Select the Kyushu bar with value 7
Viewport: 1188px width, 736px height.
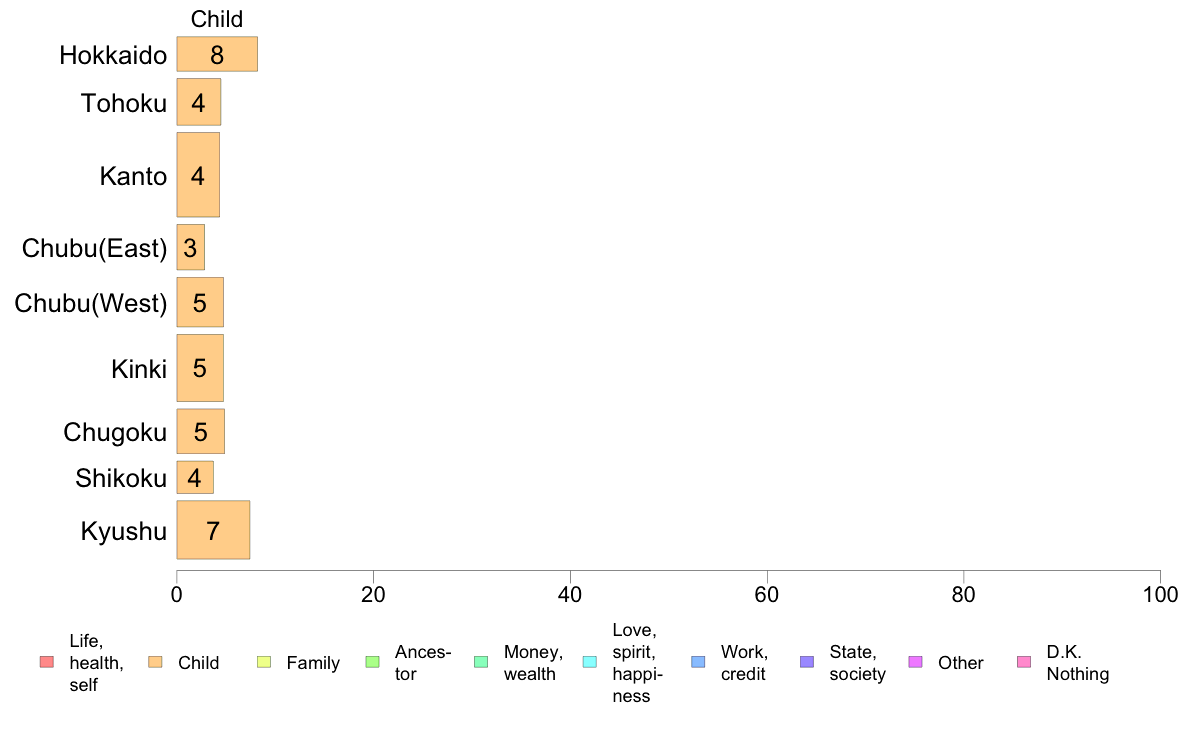(213, 530)
